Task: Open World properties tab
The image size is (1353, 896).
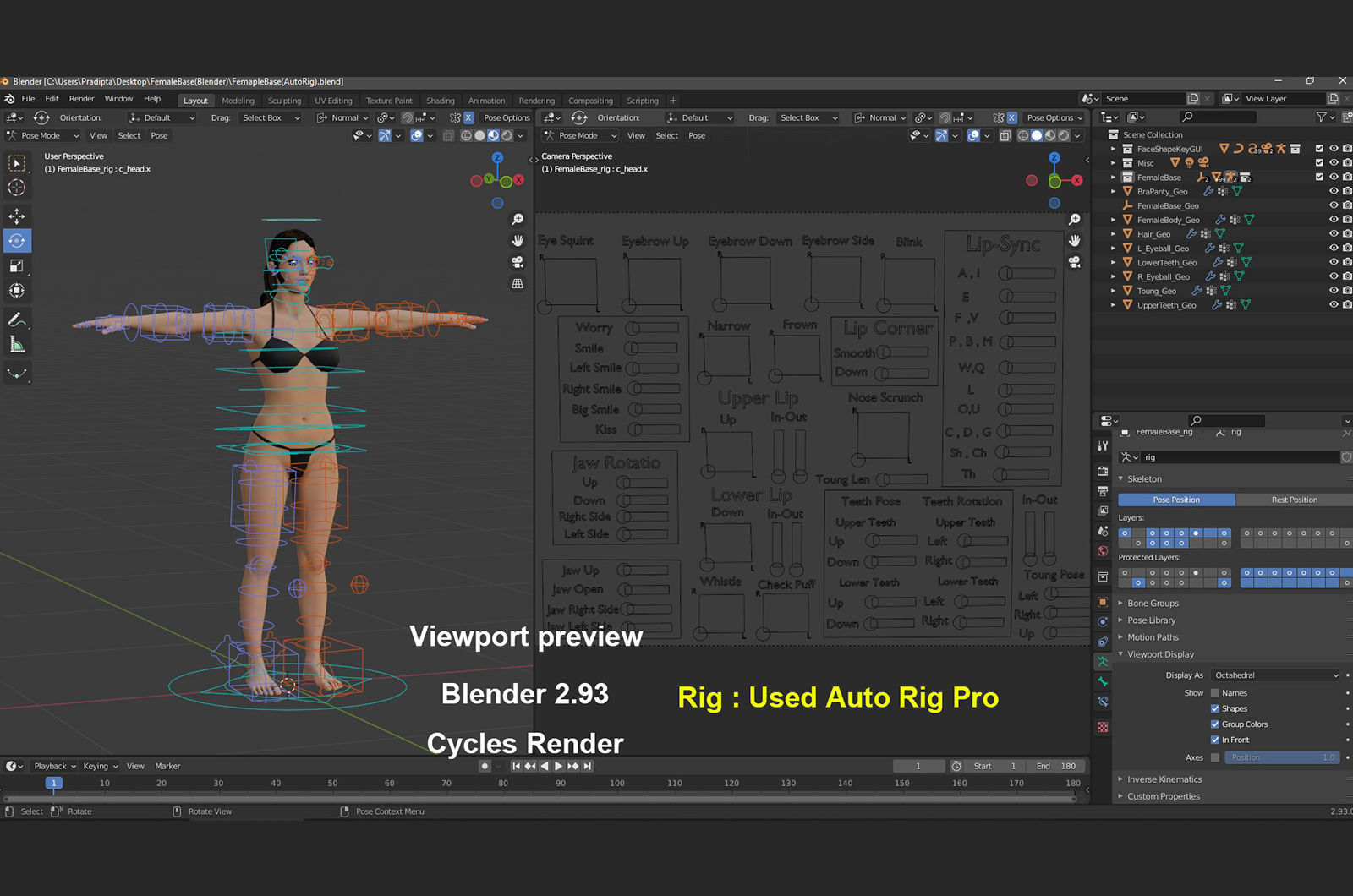Action: (1103, 551)
